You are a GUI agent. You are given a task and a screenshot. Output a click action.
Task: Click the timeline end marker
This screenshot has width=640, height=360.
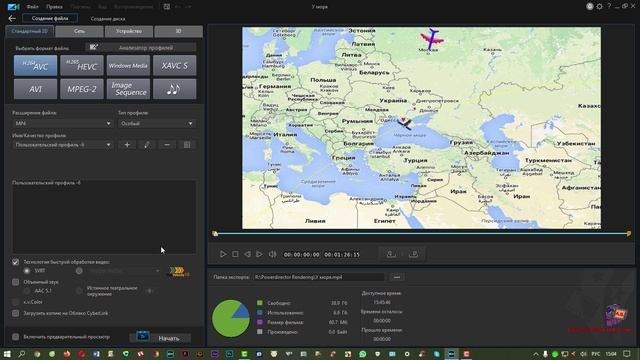point(629,233)
